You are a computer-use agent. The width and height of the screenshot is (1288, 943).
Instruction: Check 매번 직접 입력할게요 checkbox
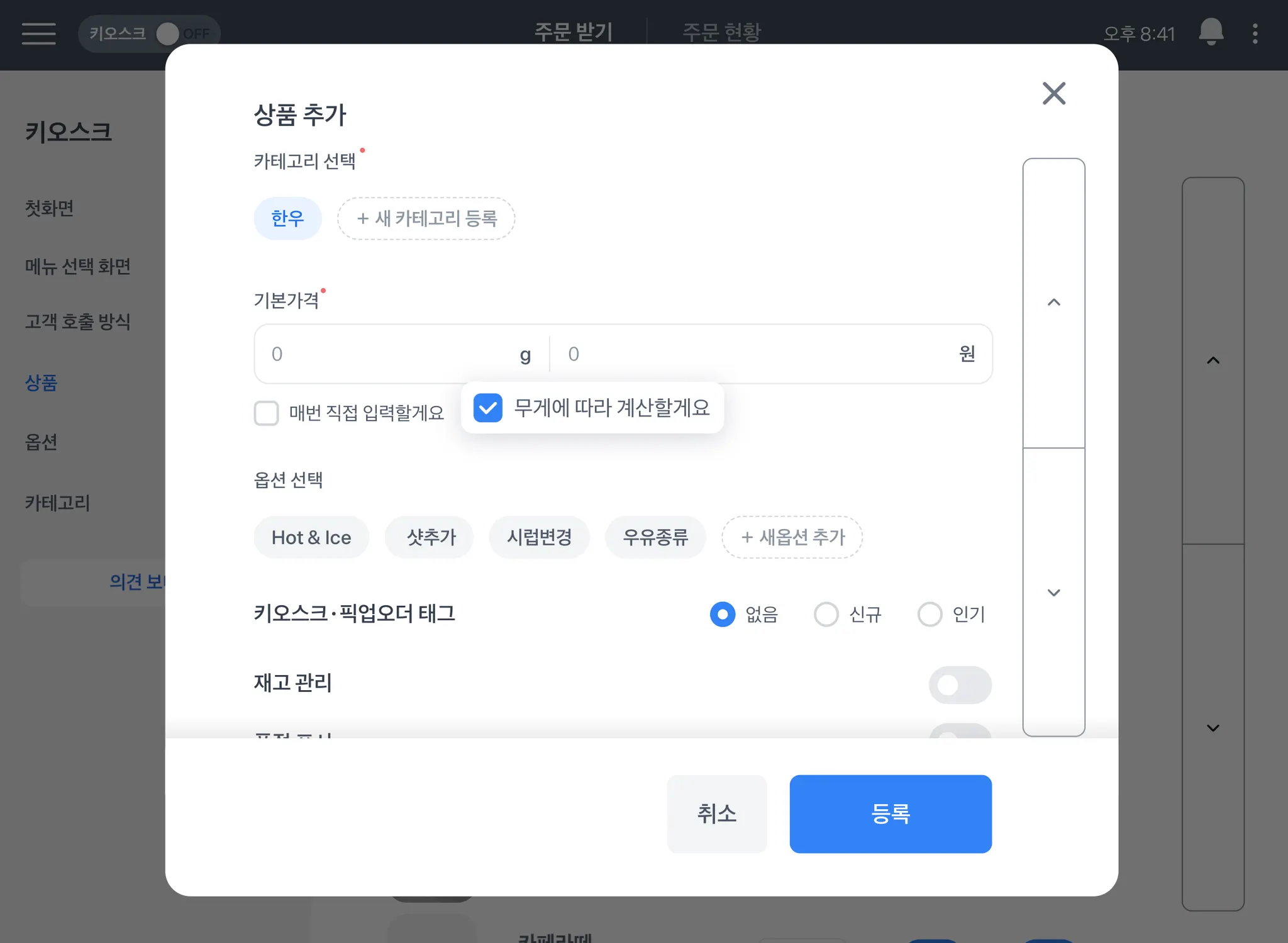(267, 413)
